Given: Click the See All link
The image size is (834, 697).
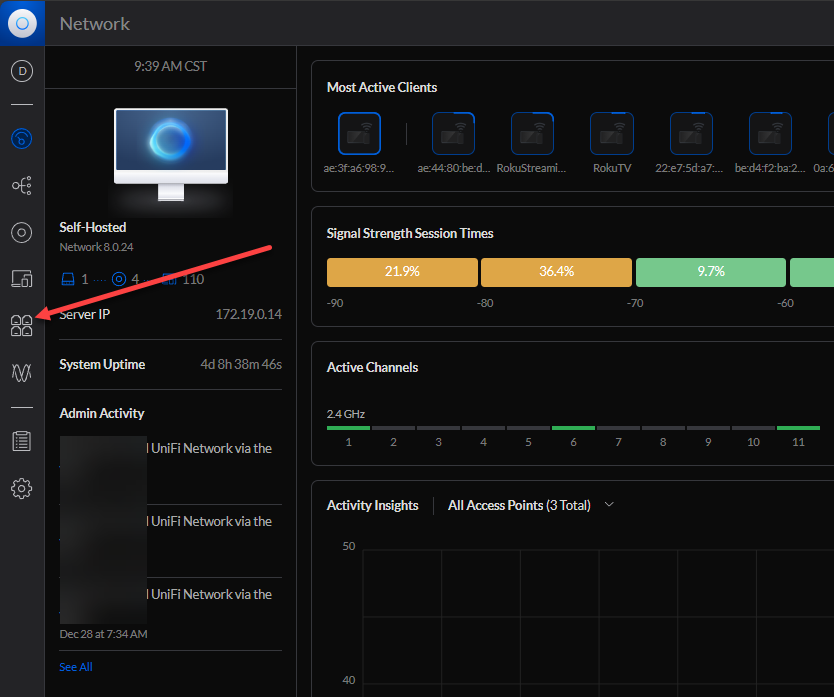Looking at the screenshot, I should pyautogui.click(x=76, y=667).
